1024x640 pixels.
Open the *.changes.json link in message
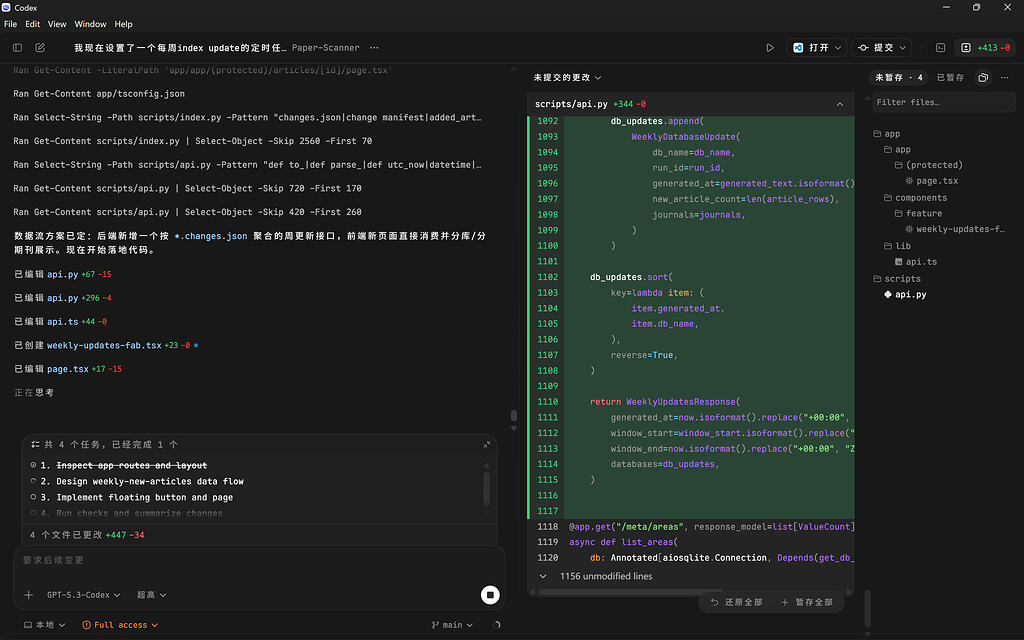(x=210, y=236)
